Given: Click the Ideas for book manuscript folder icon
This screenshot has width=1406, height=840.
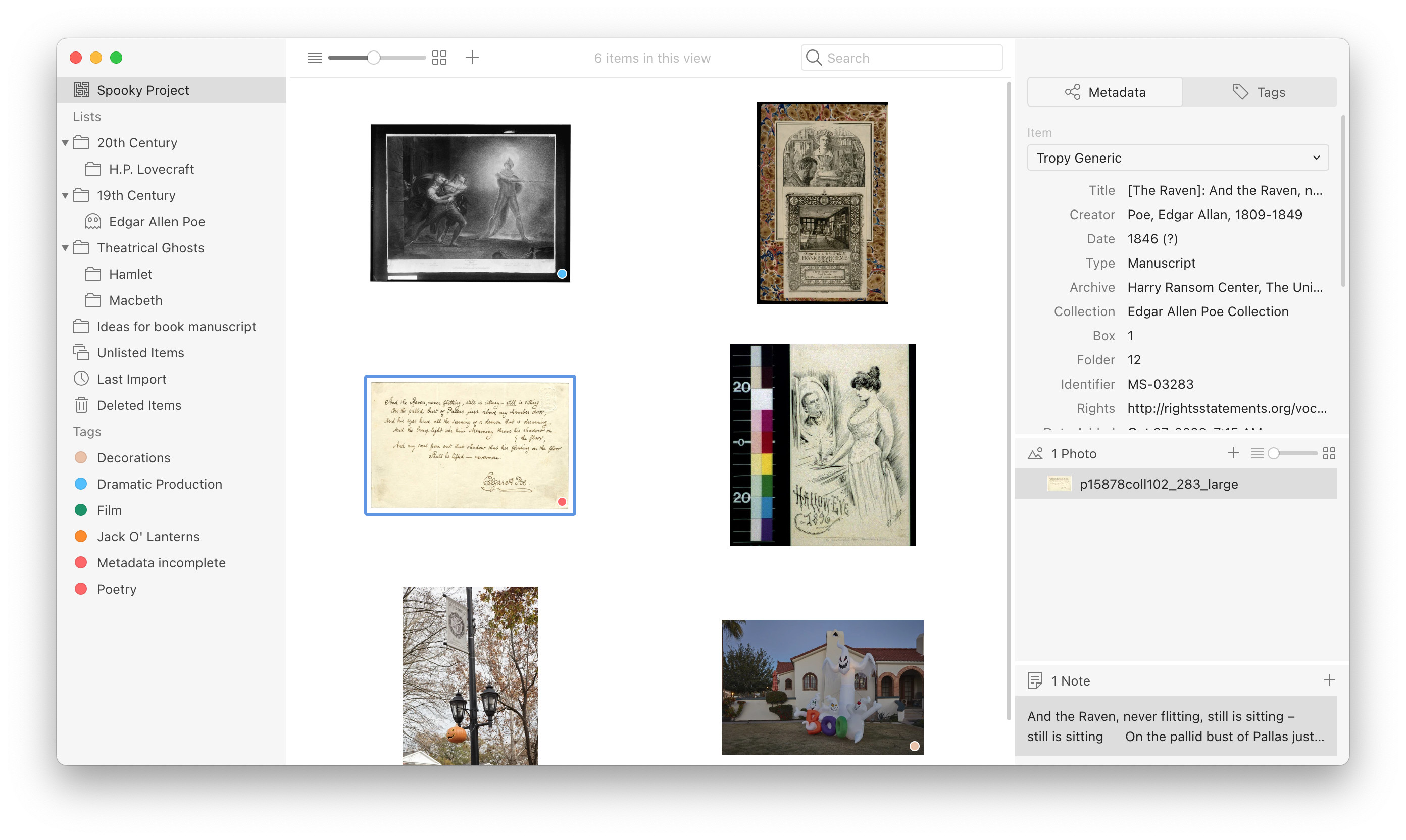Looking at the screenshot, I should point(81,326).
